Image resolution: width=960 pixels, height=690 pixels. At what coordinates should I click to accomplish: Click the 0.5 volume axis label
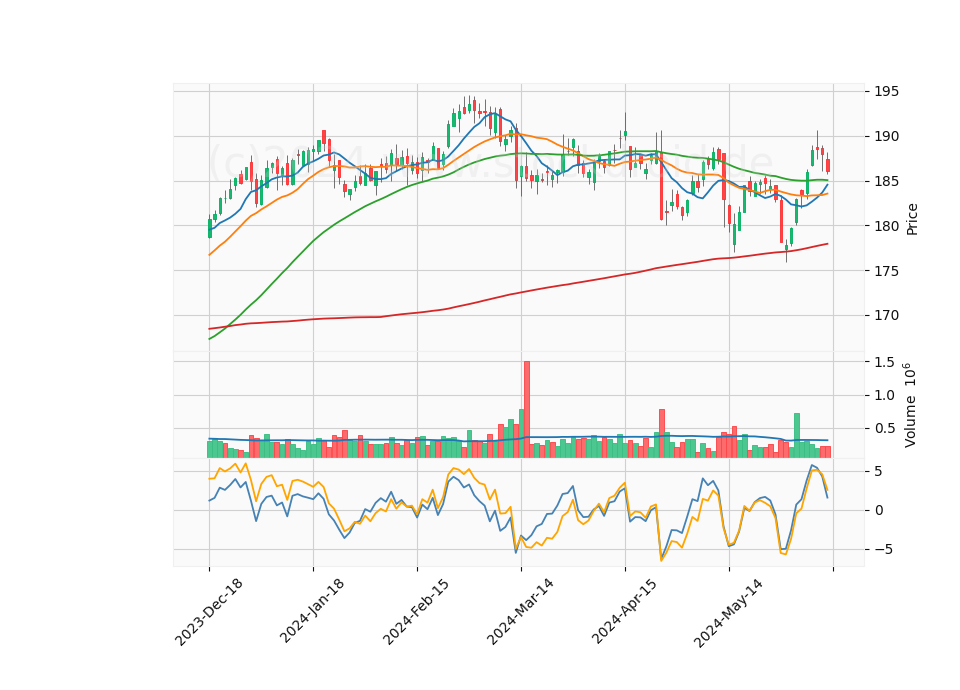883,429
